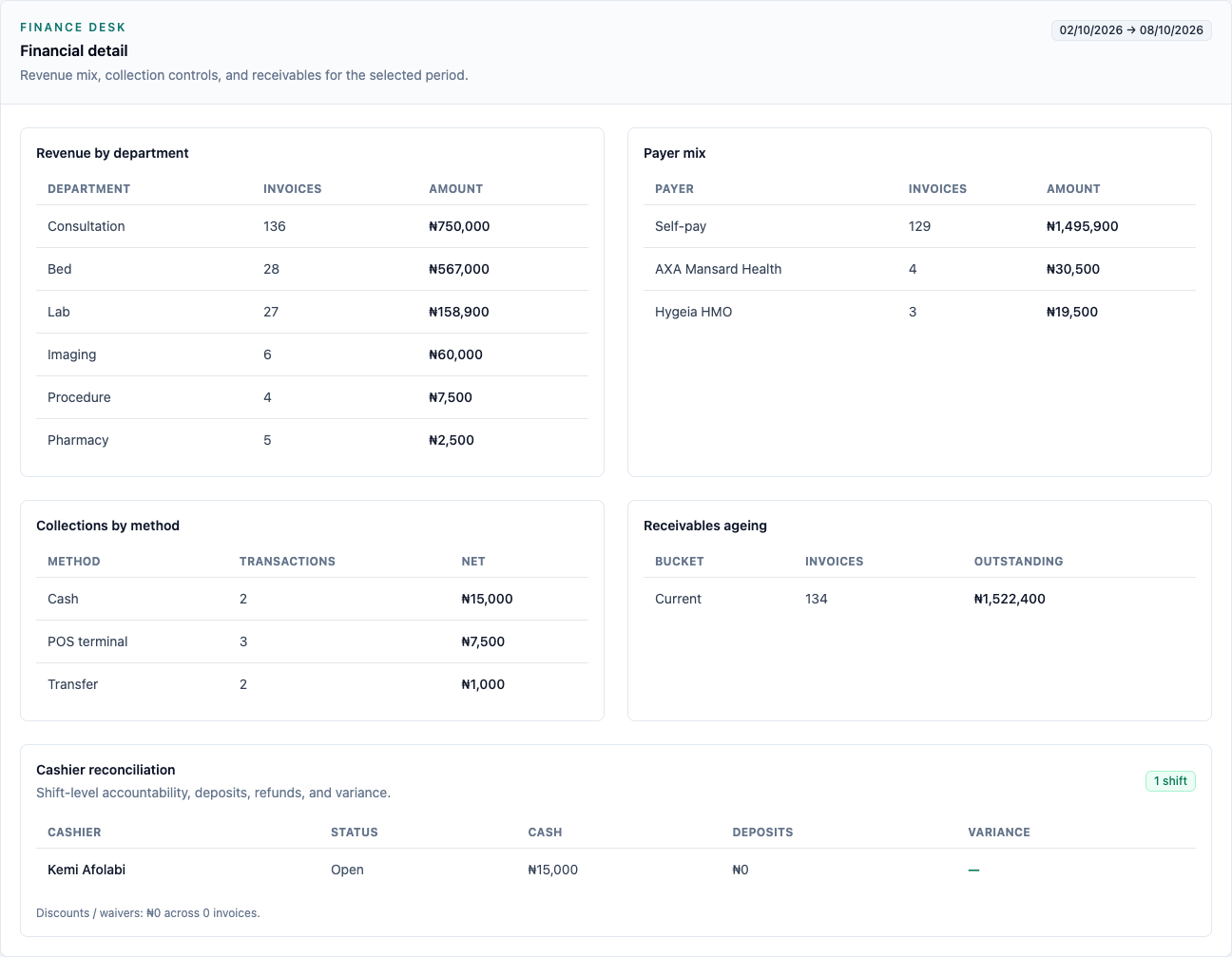Select the POS terminal method

87,641
